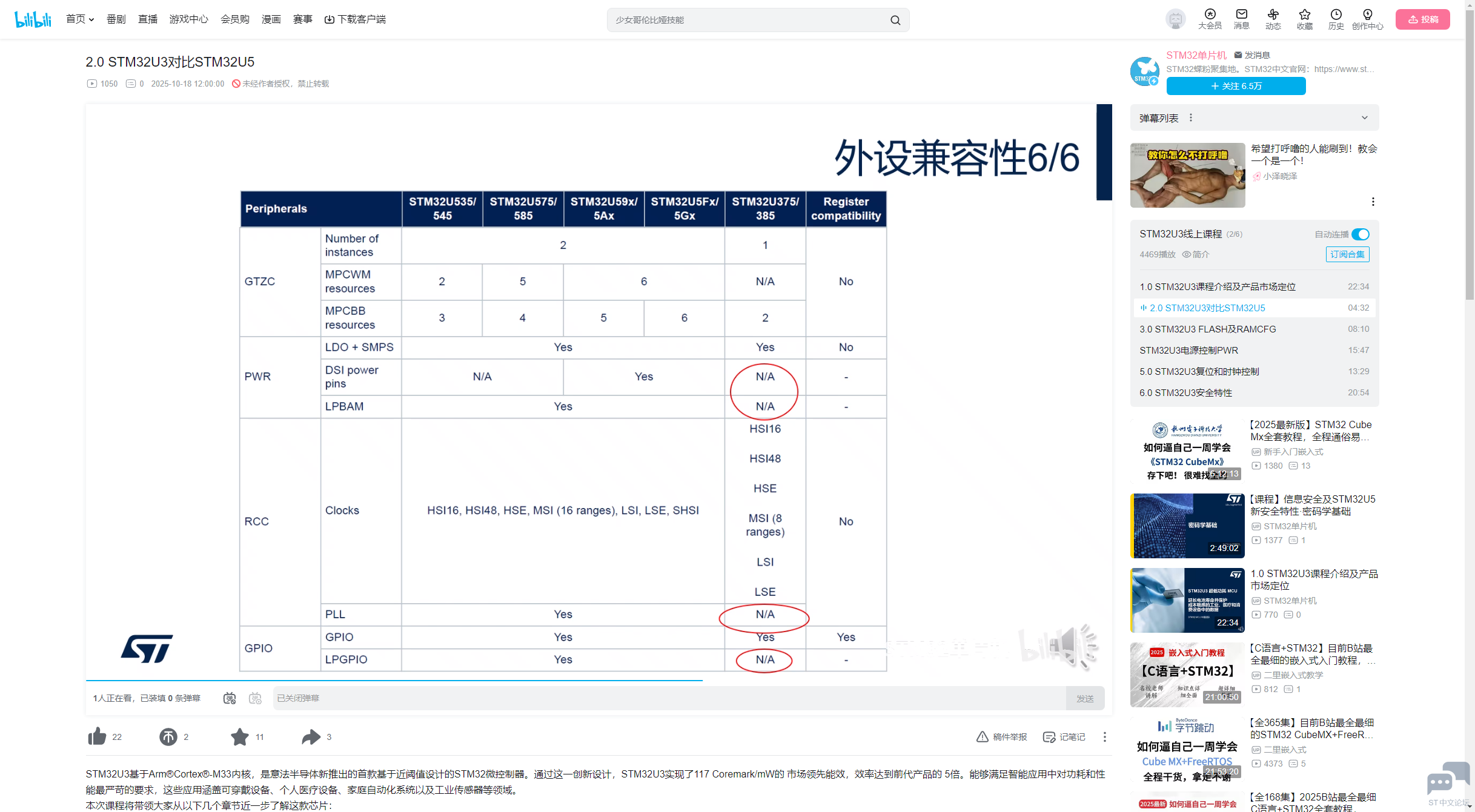The width and height of the screenshot is (1475, 812).
Task: Play episode 1.0 STM32U3课程介绍及产品市场定位
Action: [1255, 286]
